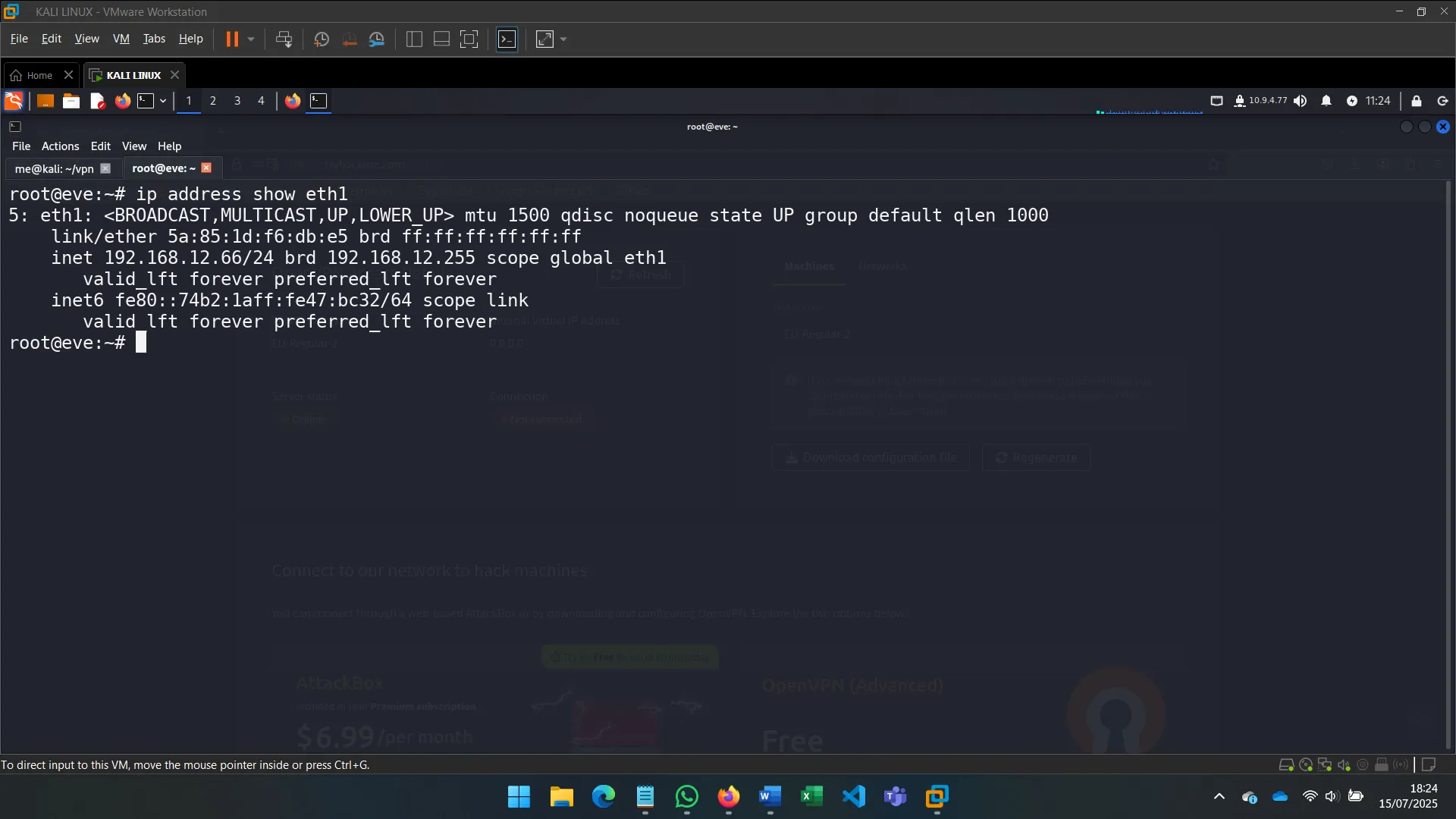Image resolution: width=1456 pixels, height=819 pixels.
Task: Take a VM snapshot in VMware toolbar
Action: 321,39
